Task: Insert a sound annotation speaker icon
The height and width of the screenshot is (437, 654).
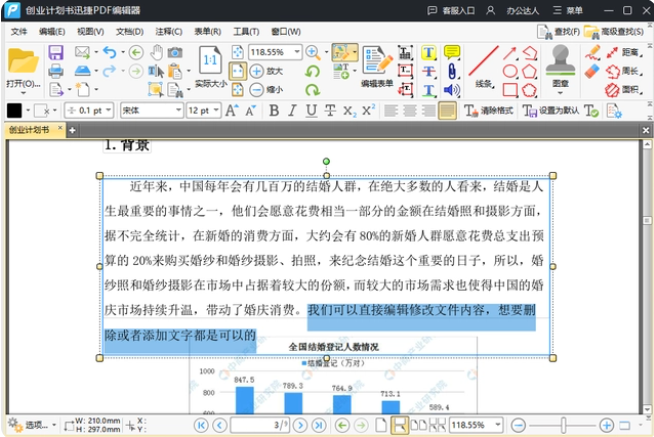Action: (x=452, y=90)
